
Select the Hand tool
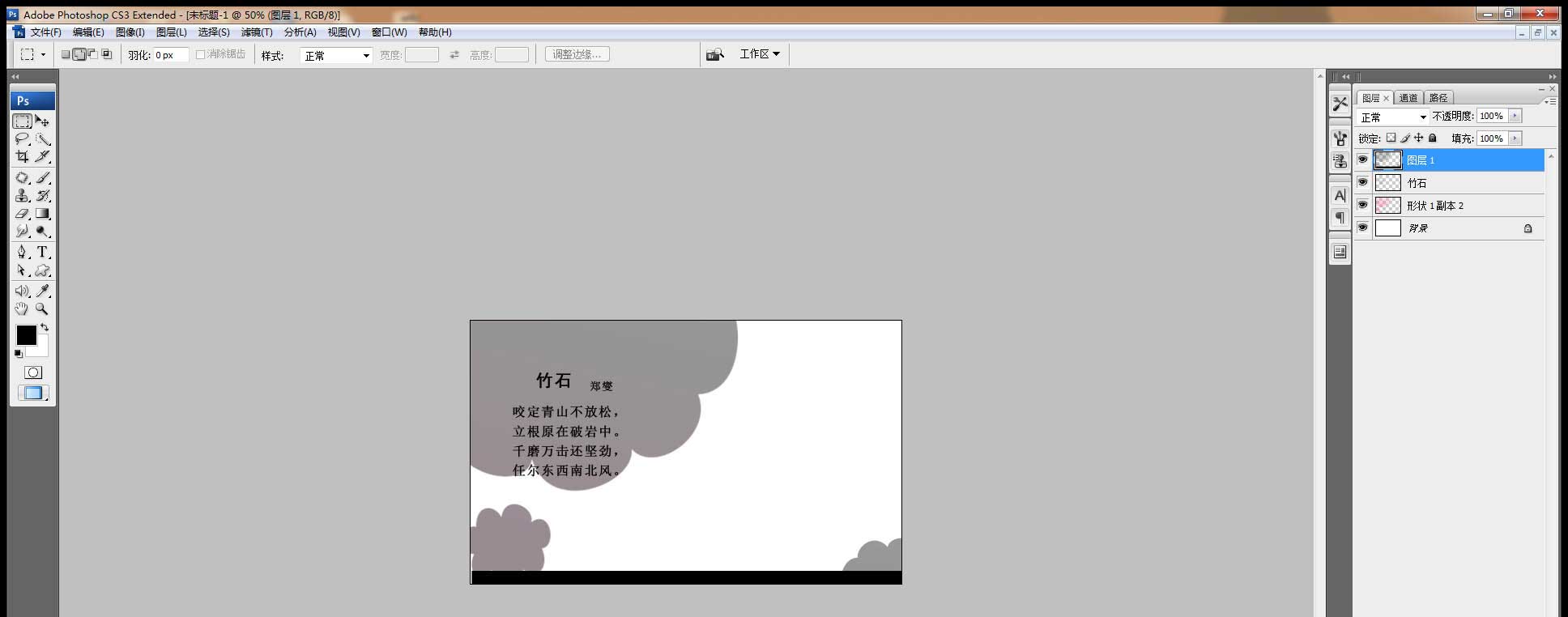point(23,308)
